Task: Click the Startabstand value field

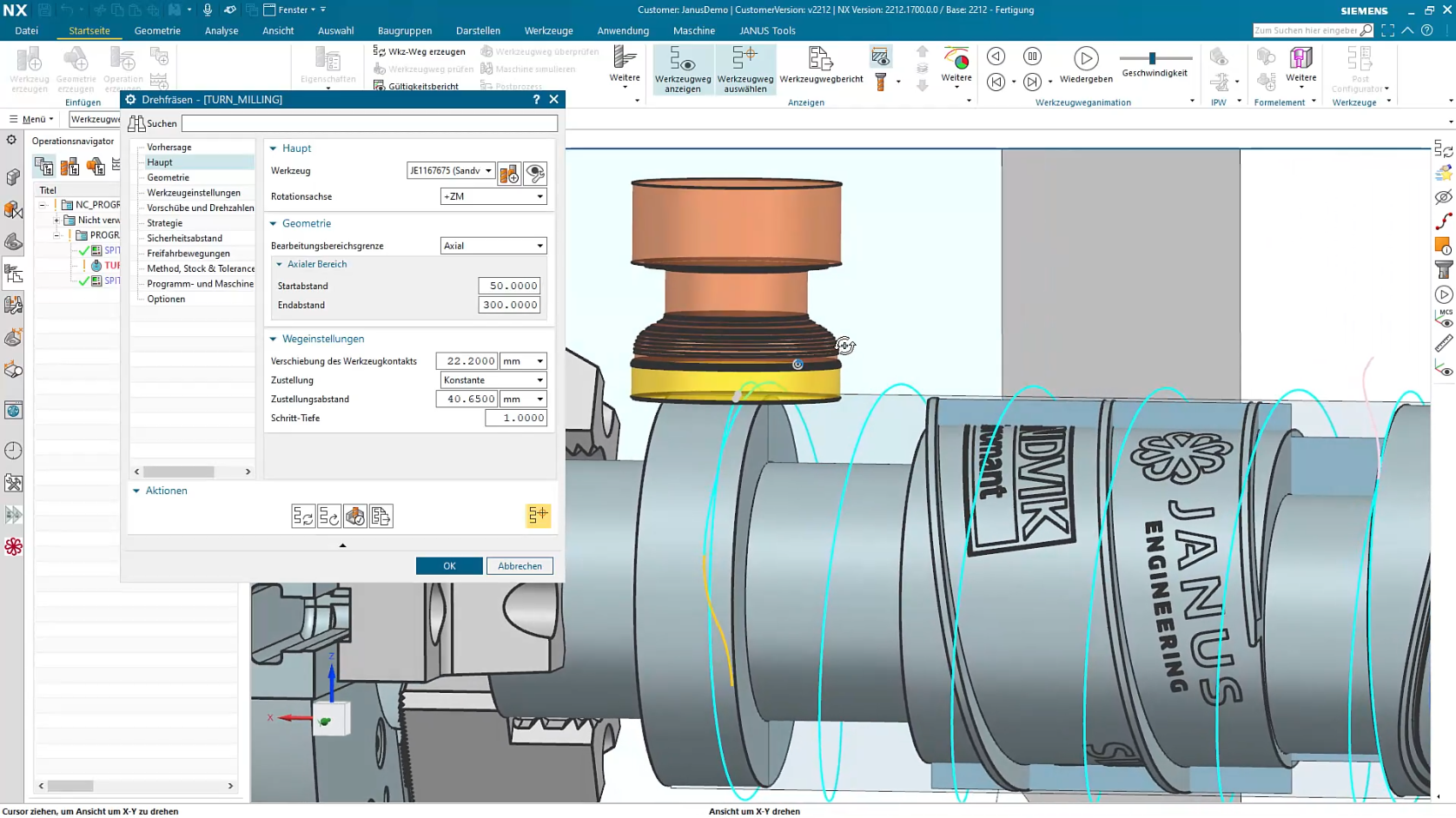Action: (x=509, y=286)
